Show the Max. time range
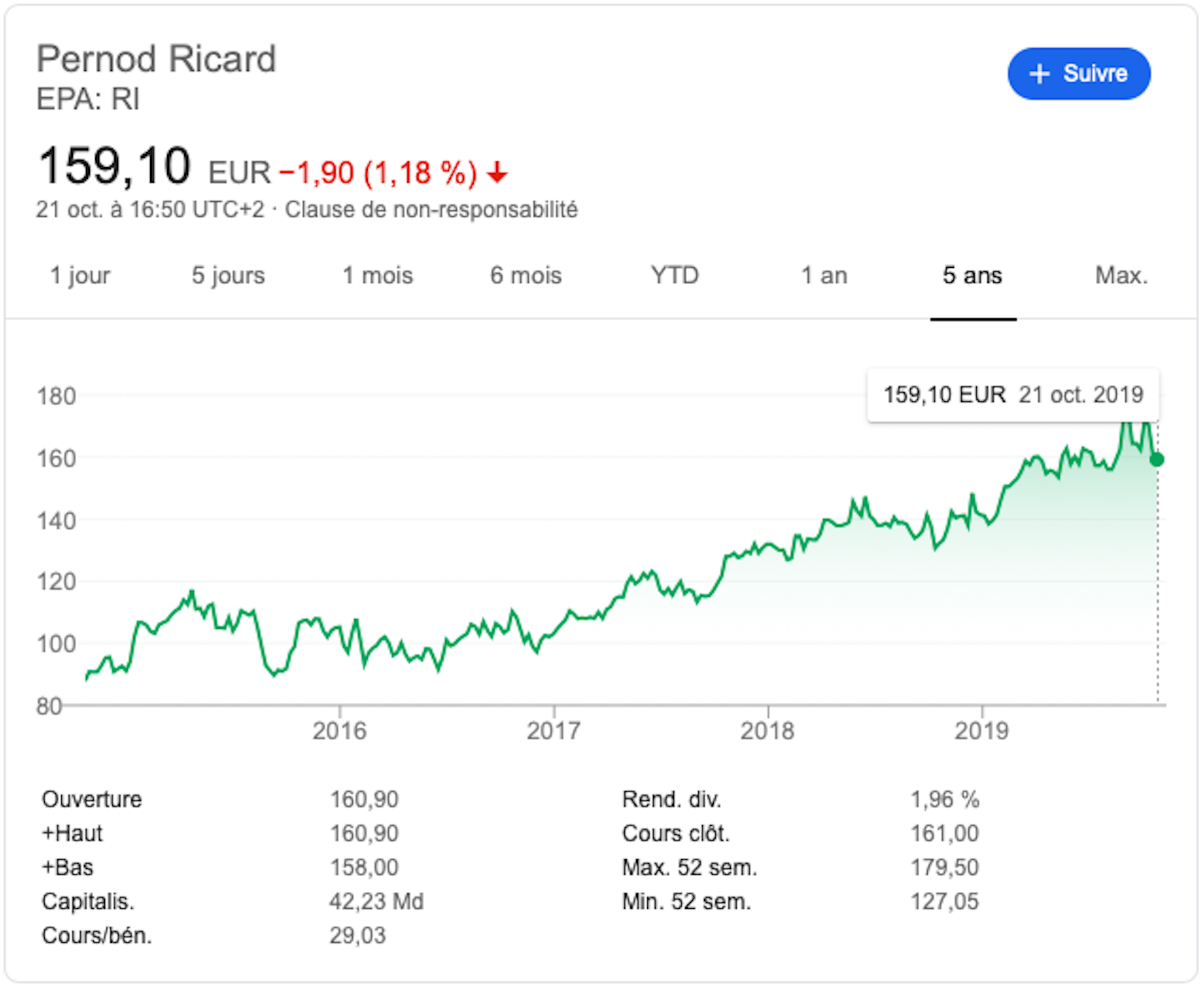1204x987 pixels. pyautogui.click(x=1121, y=276)
